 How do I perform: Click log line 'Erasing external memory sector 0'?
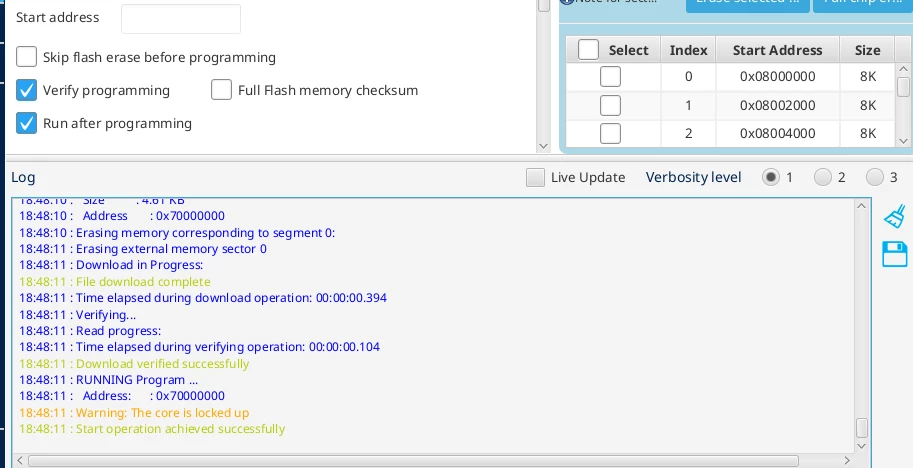(143, 249)
